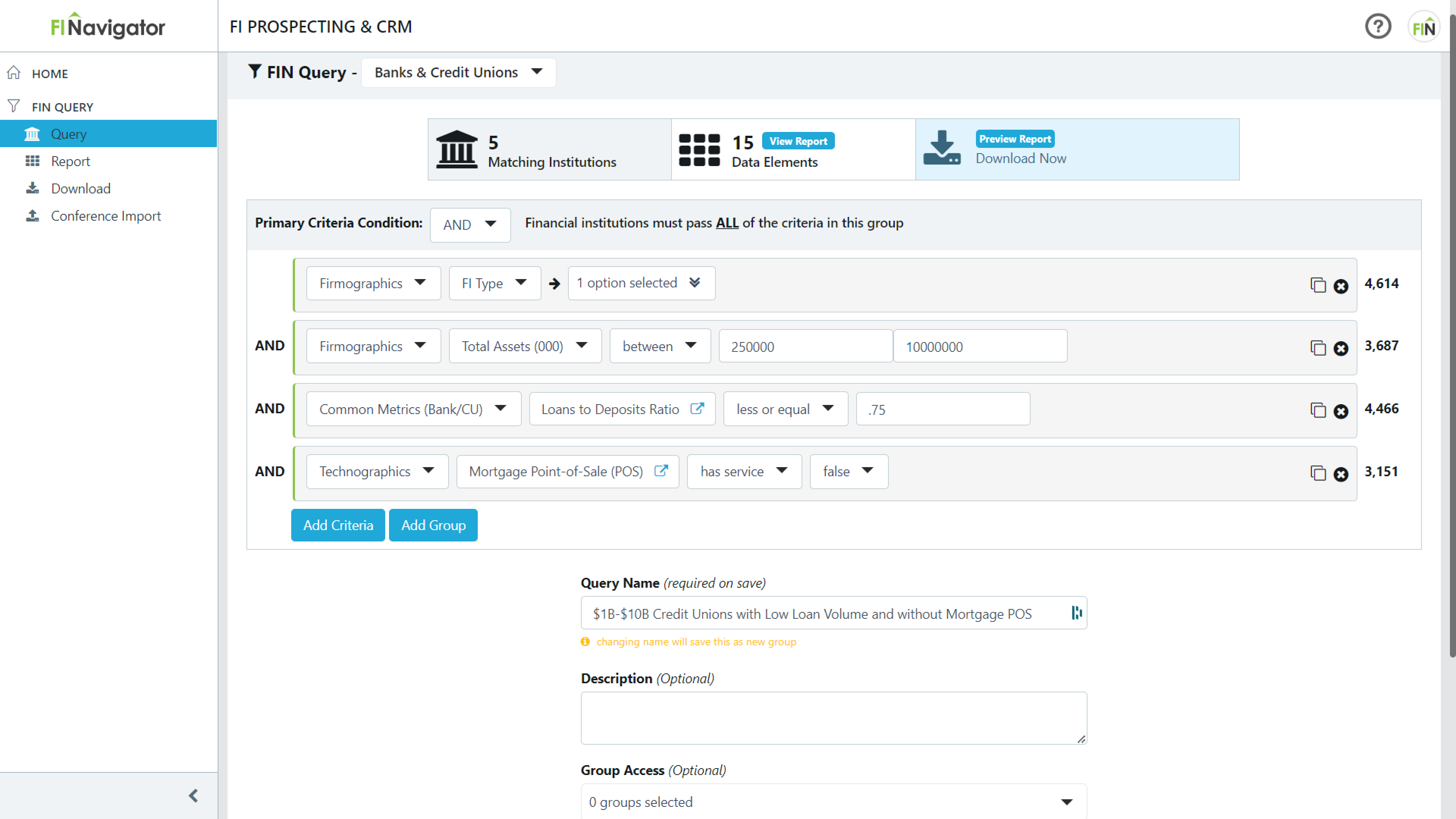Click the bank building Matching Institutions icon
Viewport: 1456px width, 819px height.
pyautogui.click(x=457, y=149)
